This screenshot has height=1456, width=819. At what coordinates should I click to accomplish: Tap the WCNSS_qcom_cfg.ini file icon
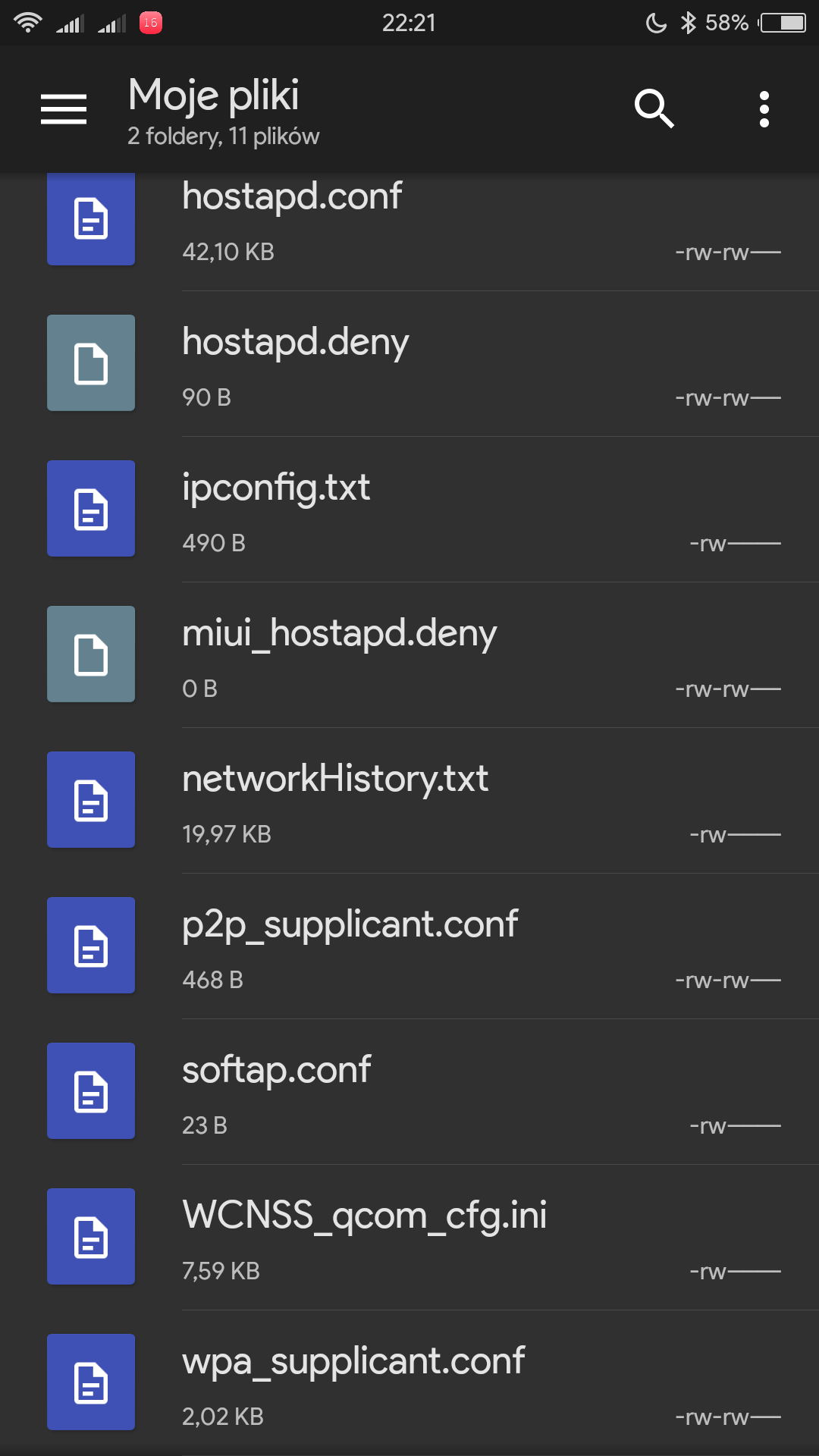(91, 1237)
